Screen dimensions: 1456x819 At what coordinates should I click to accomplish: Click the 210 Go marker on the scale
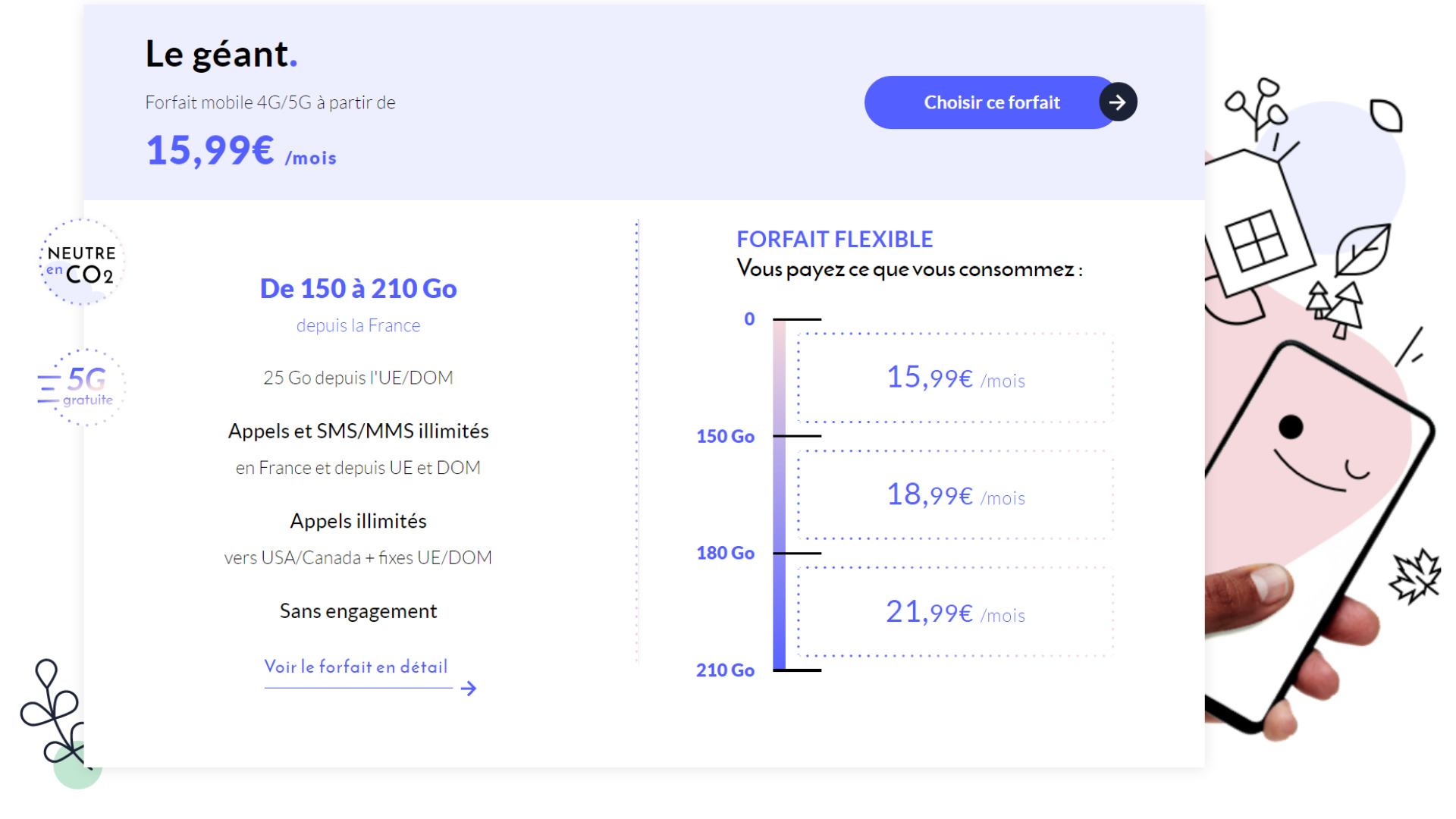[x=725, y=670]
